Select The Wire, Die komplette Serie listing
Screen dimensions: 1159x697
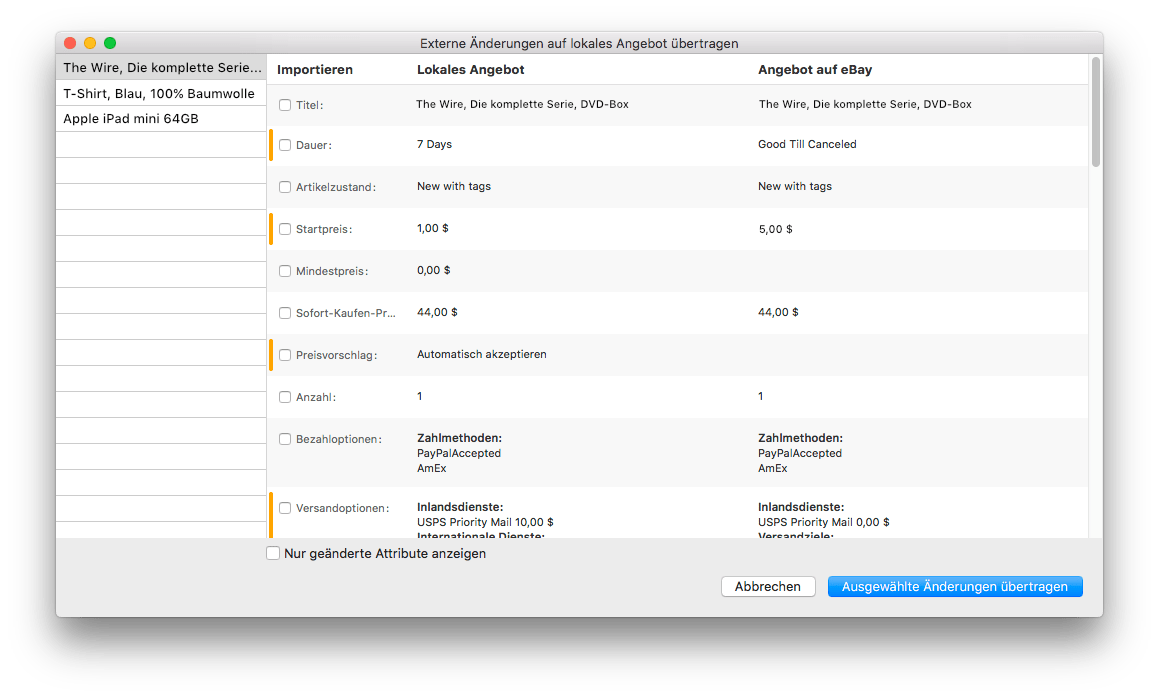pyautogui.click(x=161, y=67)
